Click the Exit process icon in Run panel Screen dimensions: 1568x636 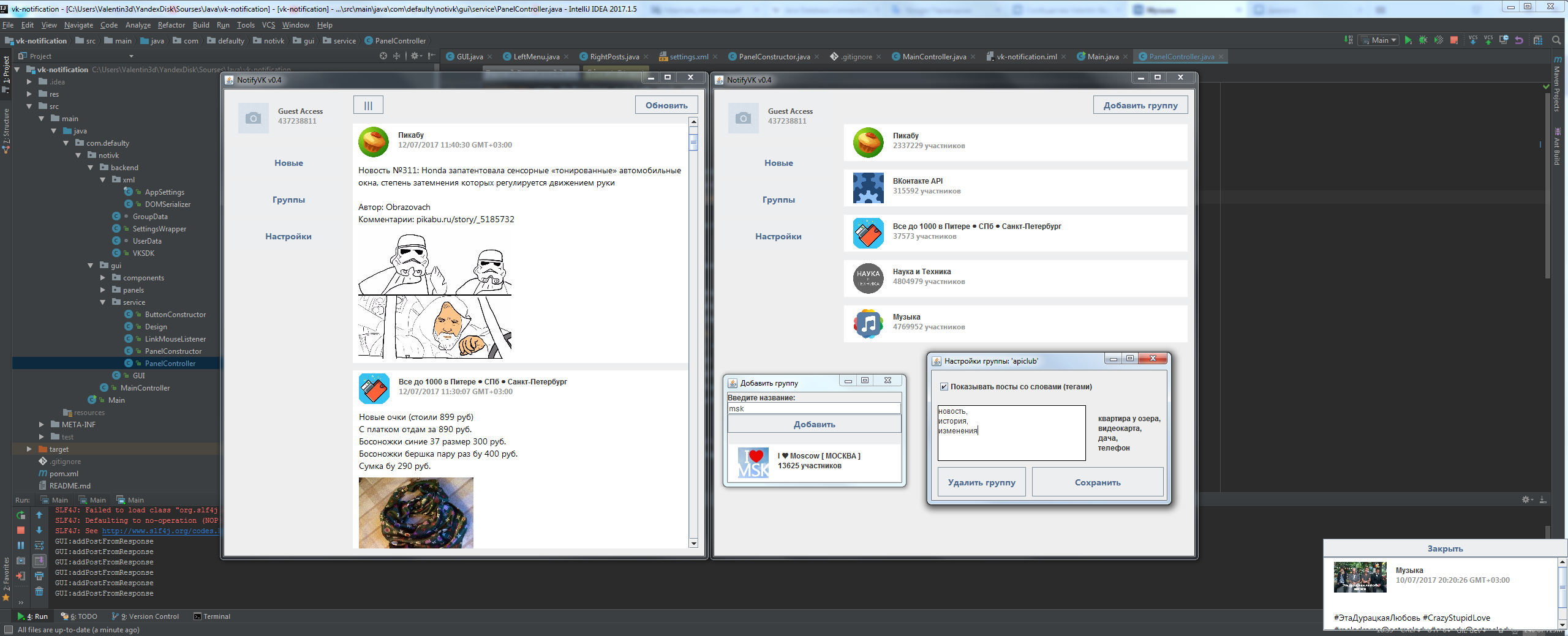point(21,576)
